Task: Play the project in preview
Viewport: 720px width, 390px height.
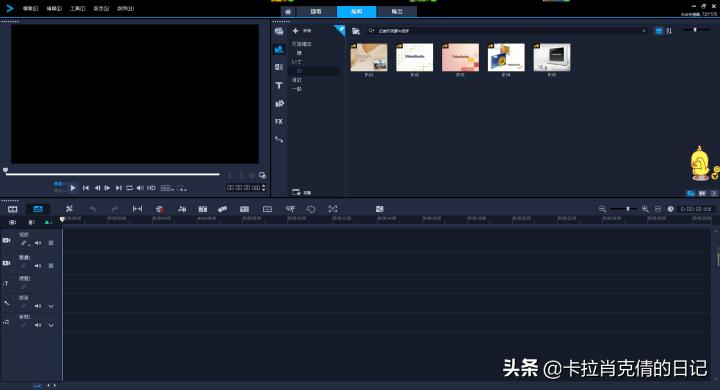Action: tap(73, 188)
